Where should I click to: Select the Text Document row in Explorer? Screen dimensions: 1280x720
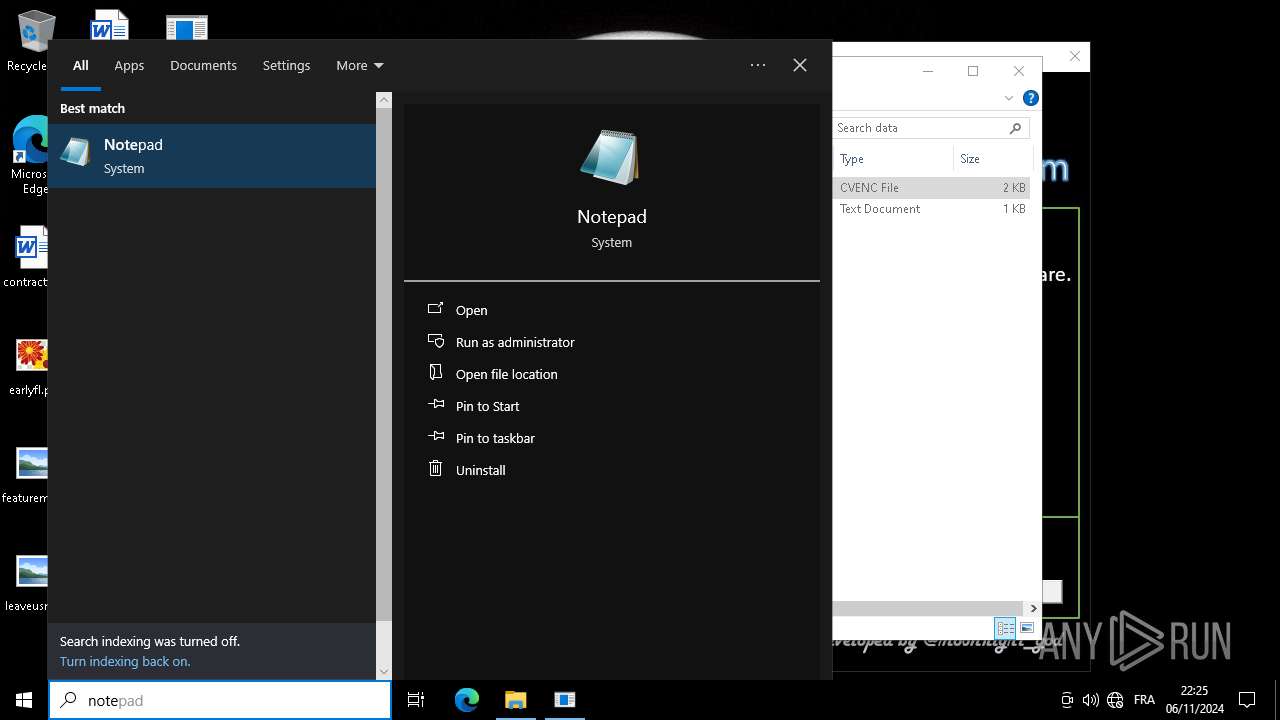(x=931, y=209)
